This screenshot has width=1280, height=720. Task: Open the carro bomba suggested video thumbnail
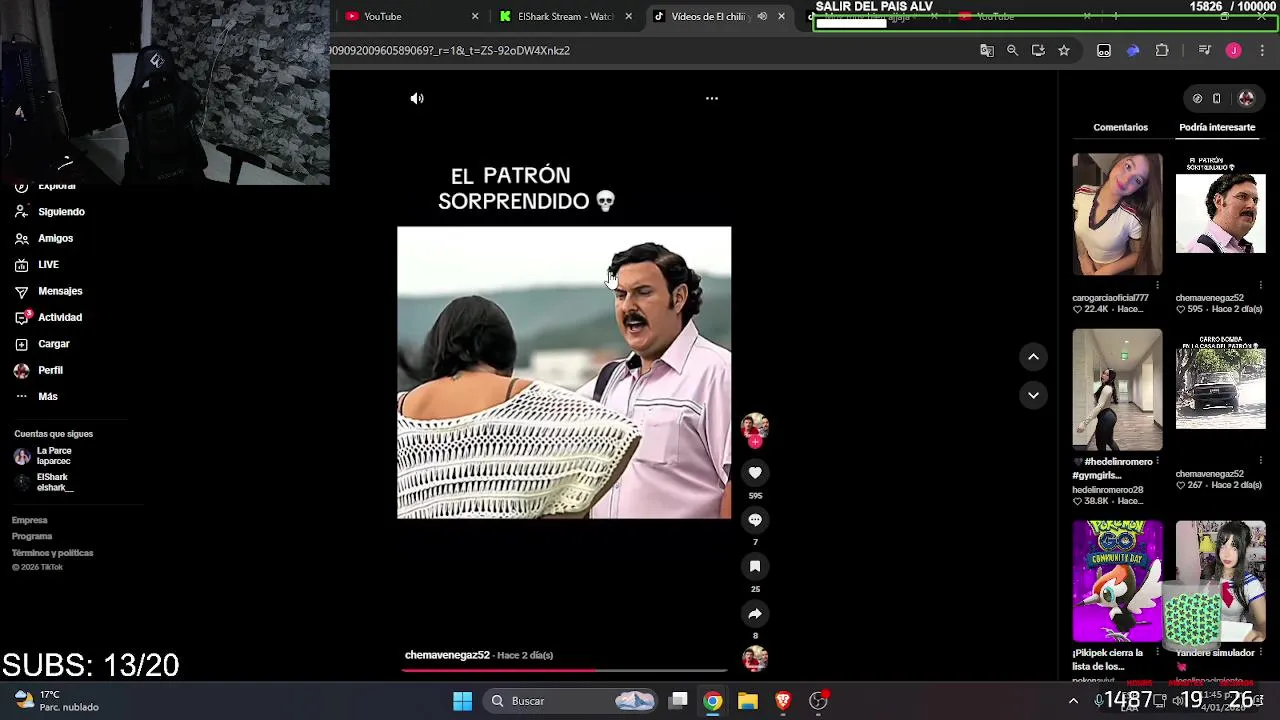click(1220, 389)
